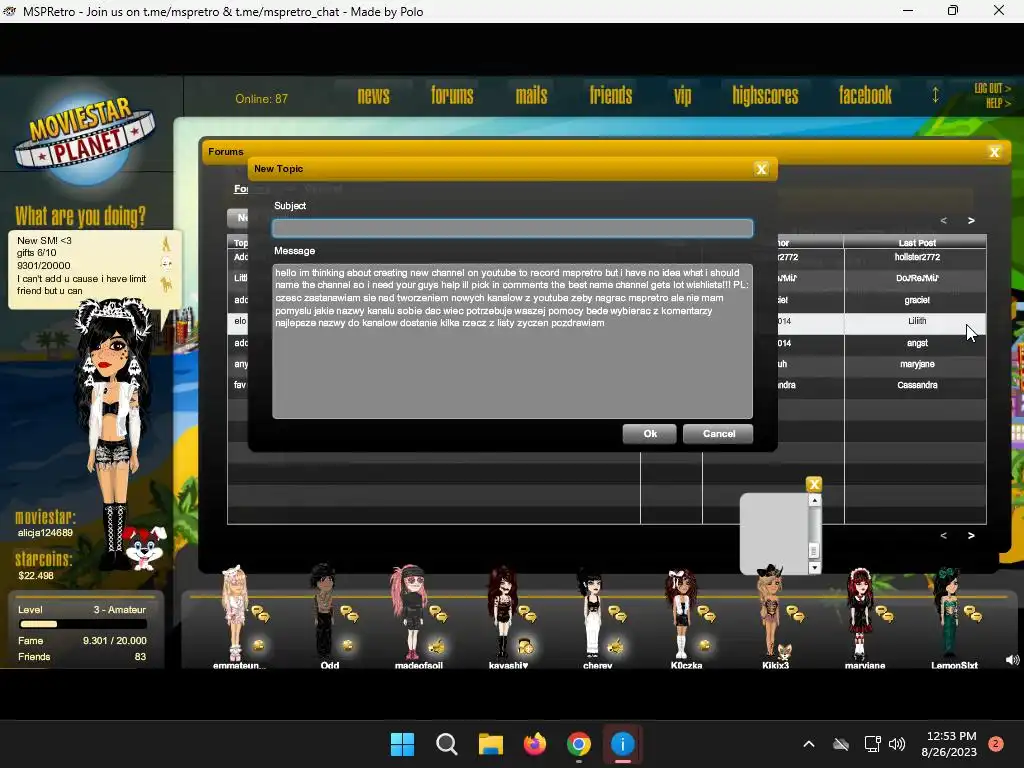Viewport: 1024px width, 768px height.
Task: Close the New Topic dialog with X
Action: click(x=761, y=169)
